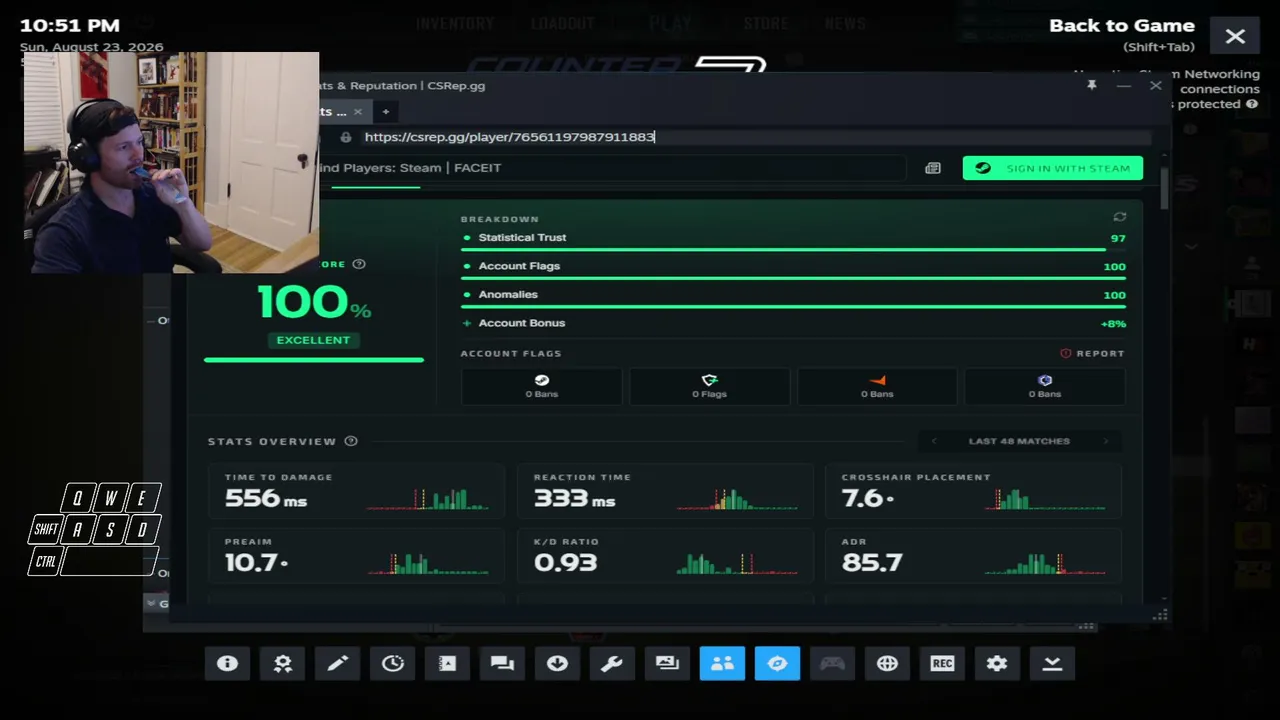
Task: Click the CSRep page vertical scrollbar
Action: [x=1164, y=189]
